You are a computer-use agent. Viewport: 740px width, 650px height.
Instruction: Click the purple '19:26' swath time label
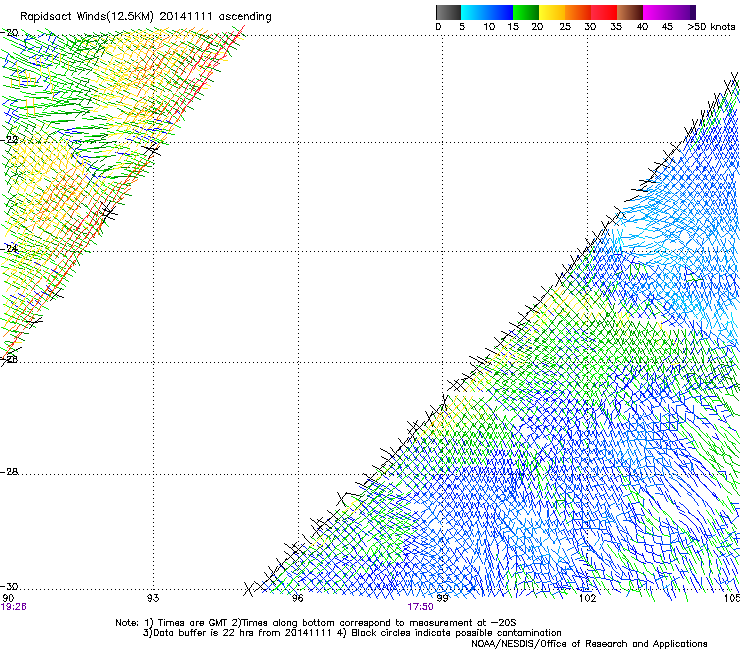click(14, 607)
